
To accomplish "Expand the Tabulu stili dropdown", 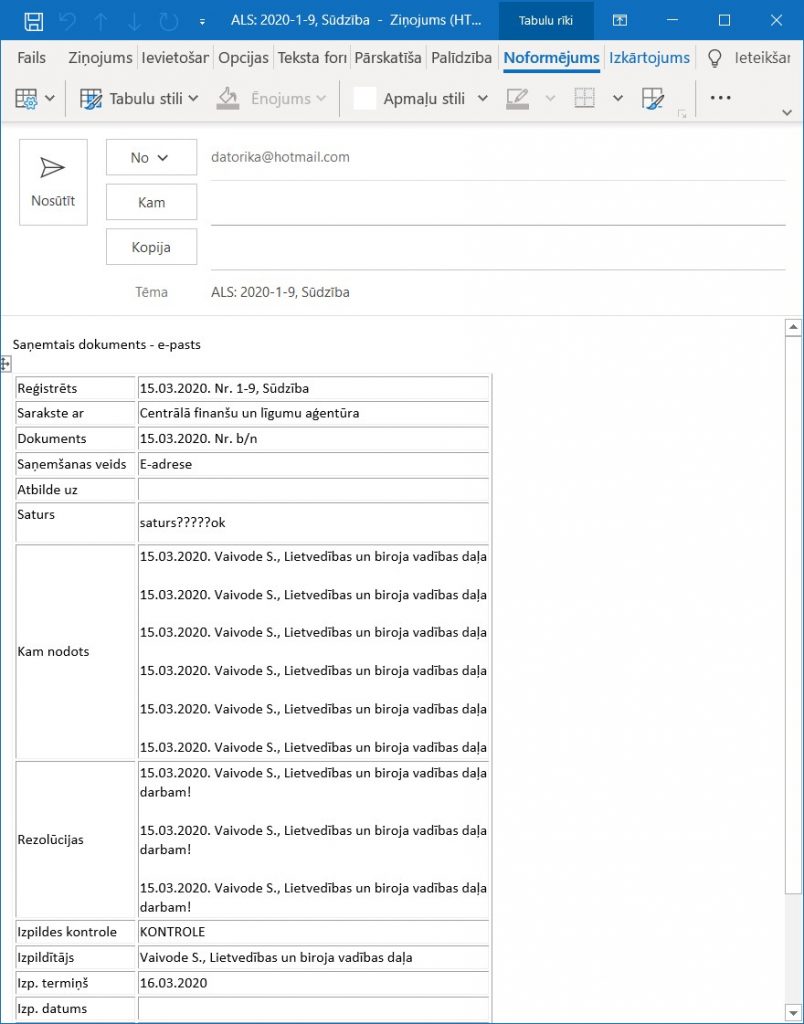I will click(x=193, y=98).
